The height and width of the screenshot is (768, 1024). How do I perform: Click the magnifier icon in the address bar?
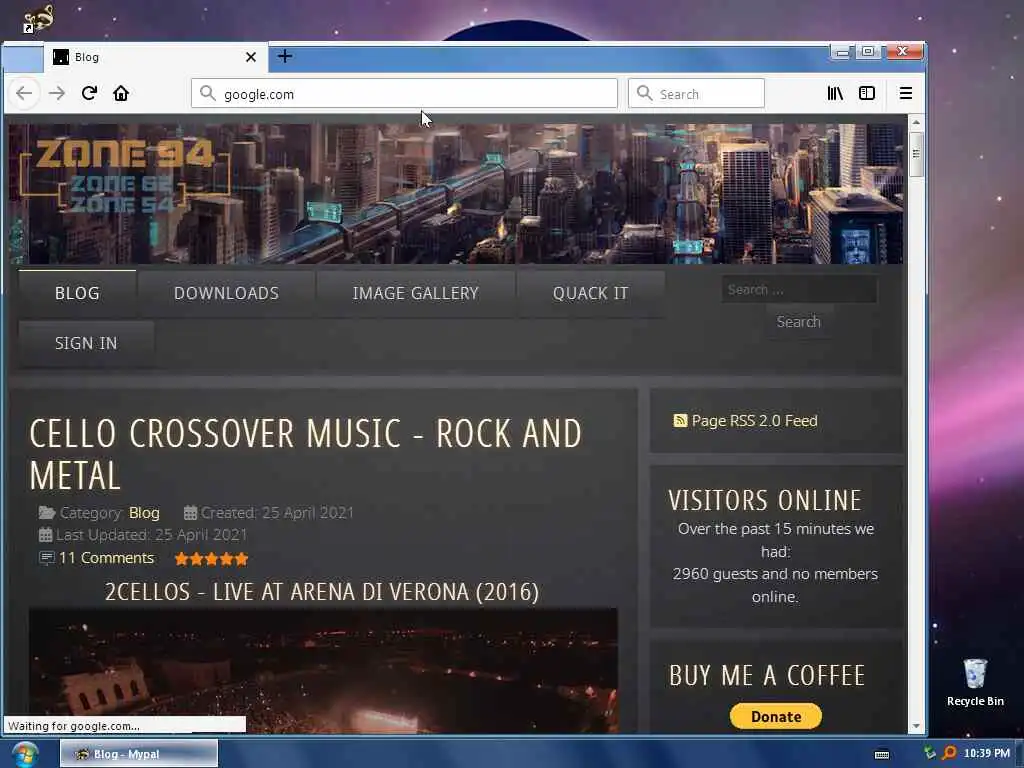click(x=208, y=93)
